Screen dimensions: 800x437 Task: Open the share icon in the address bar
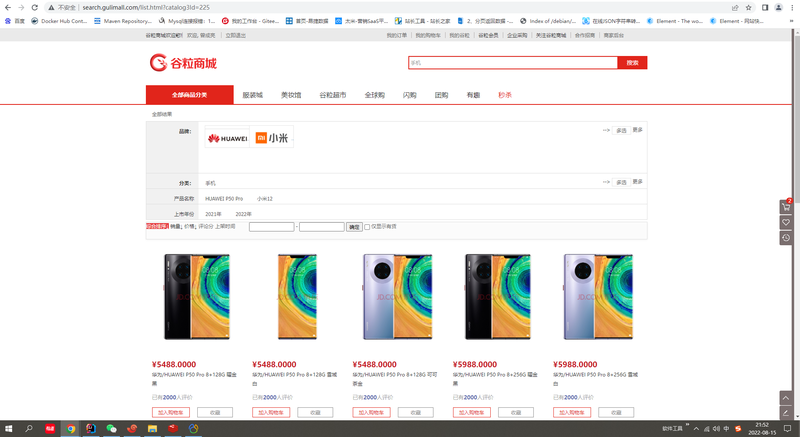[x=735, y=8]
